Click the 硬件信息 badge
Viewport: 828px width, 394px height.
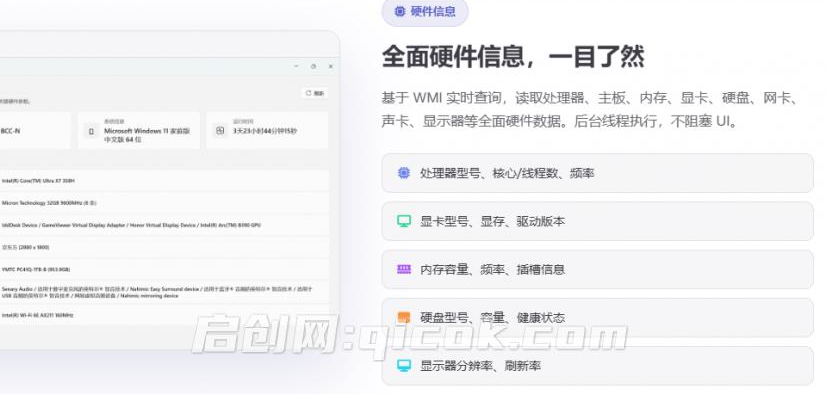coord(425,12)
